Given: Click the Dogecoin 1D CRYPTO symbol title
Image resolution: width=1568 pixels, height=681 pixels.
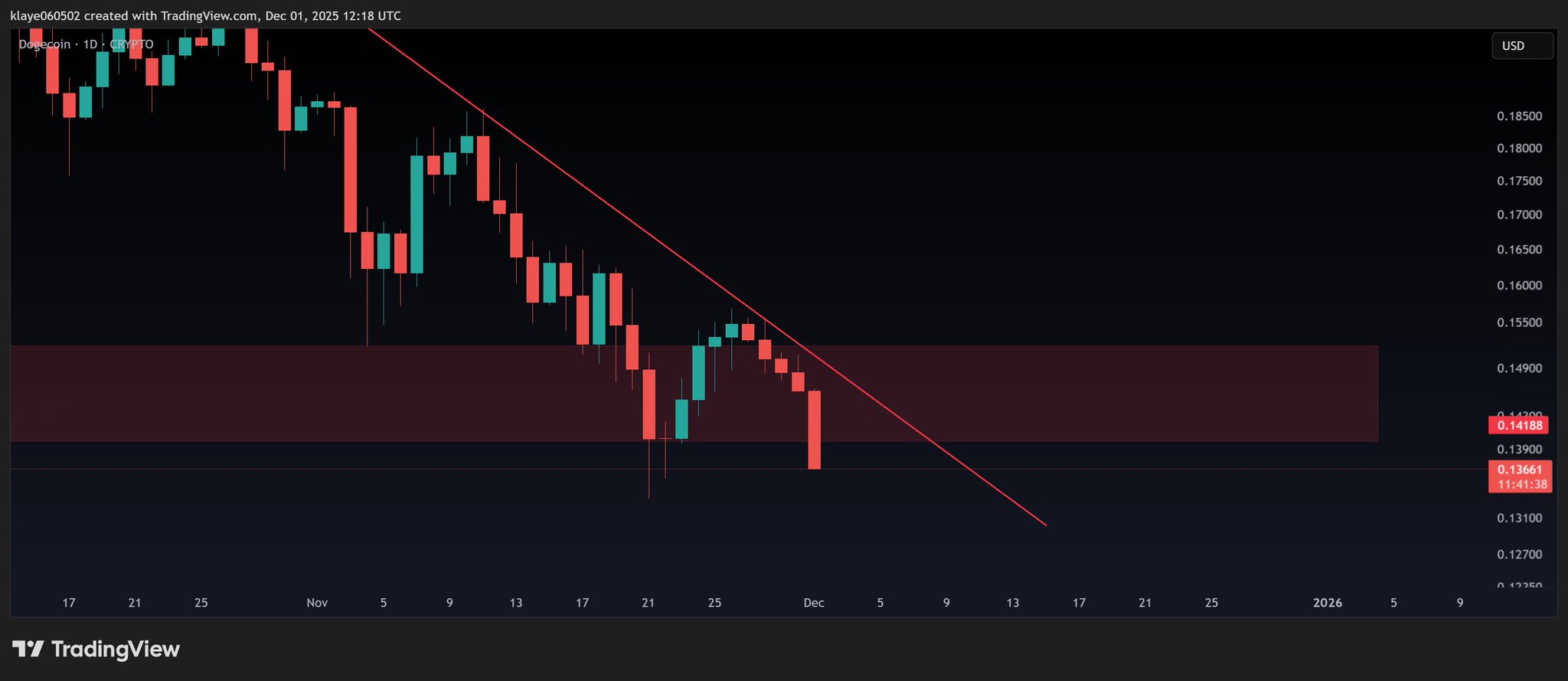Looking at the screenshot, I should click(x=86, y=44).
